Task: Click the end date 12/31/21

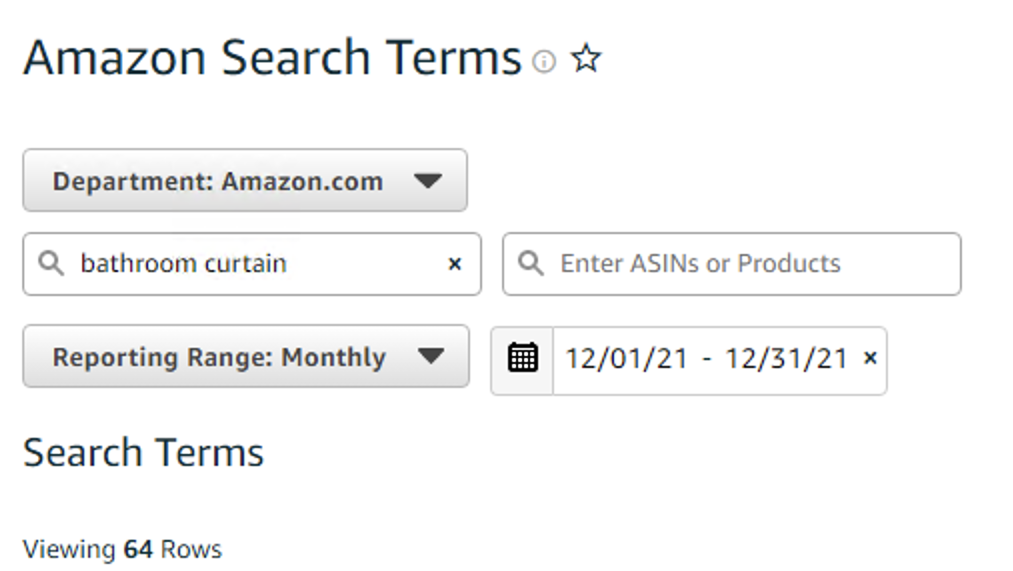Action: pyautogui.click(x=786, y=358)
